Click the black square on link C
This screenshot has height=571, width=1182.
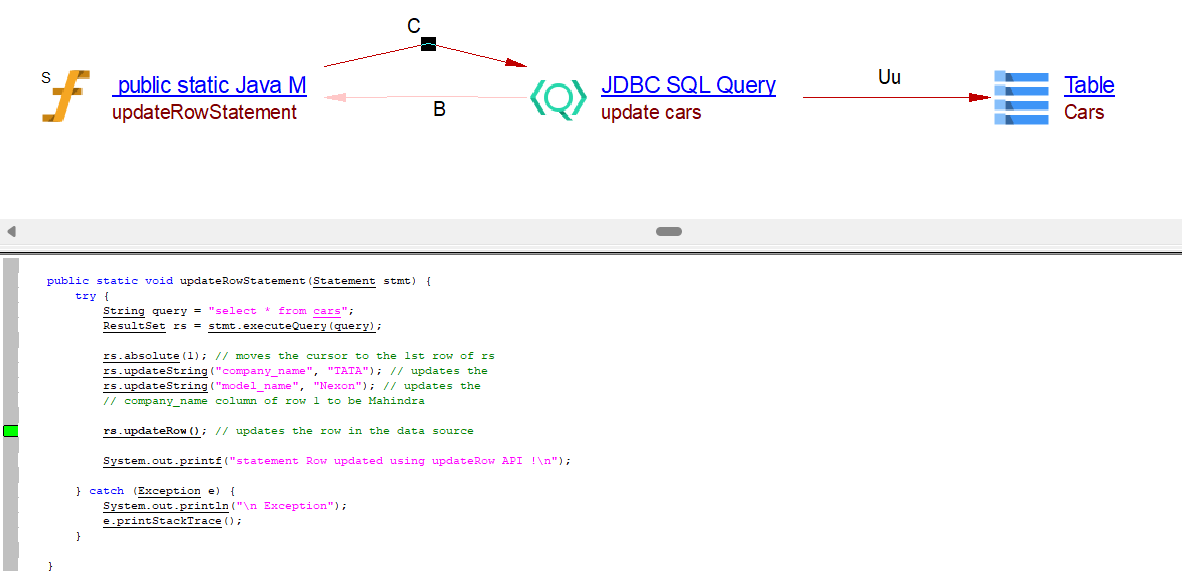428,44
